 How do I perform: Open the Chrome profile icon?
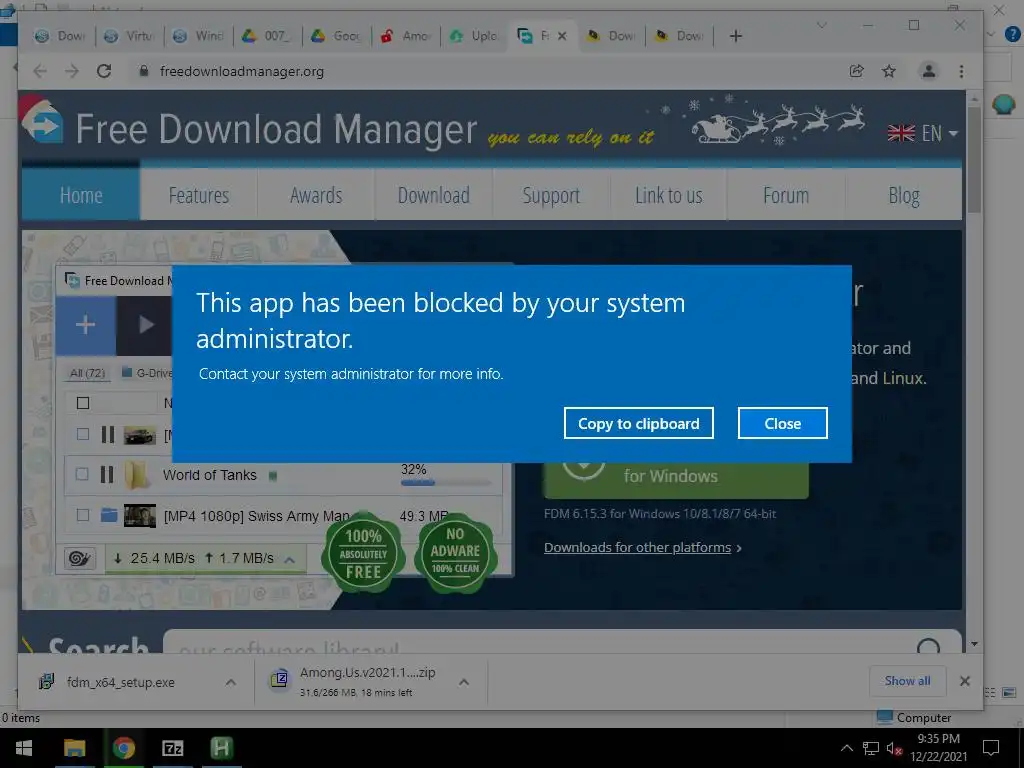click(928, 71)
